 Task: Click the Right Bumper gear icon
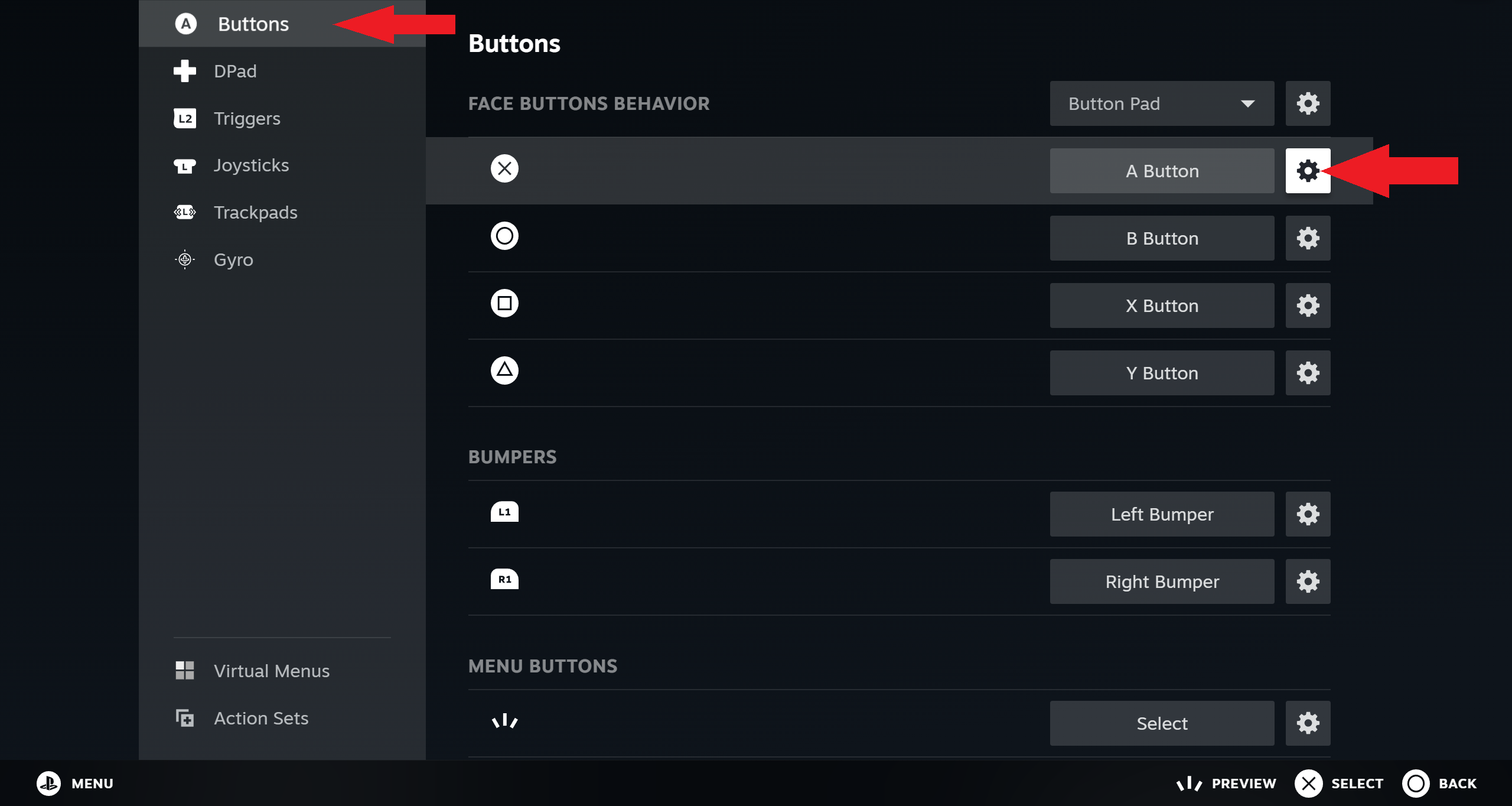point(1308,581)
